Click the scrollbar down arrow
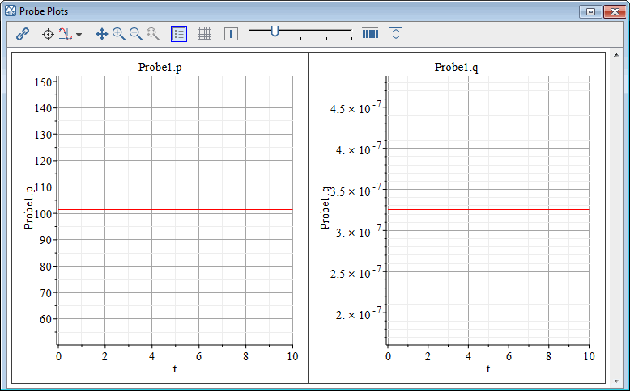The height and width of the screenshot is (391, 630). (616, 381)
